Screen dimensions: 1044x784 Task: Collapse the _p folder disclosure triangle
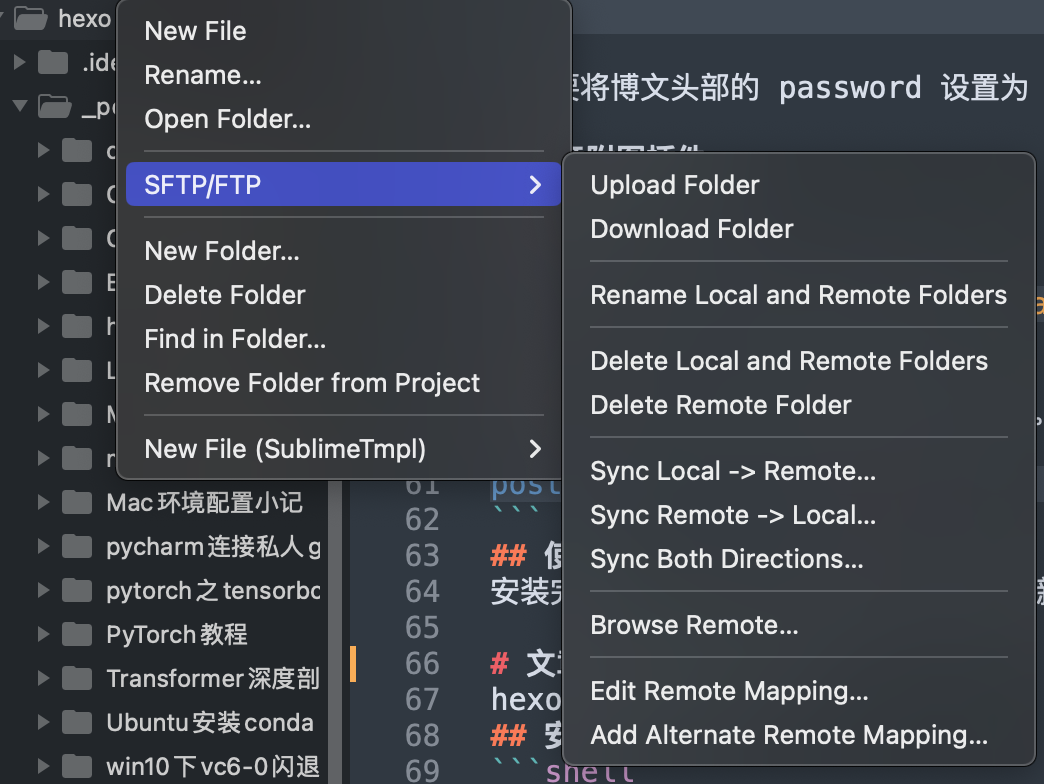pyautogui.click(x=20, y=105)
